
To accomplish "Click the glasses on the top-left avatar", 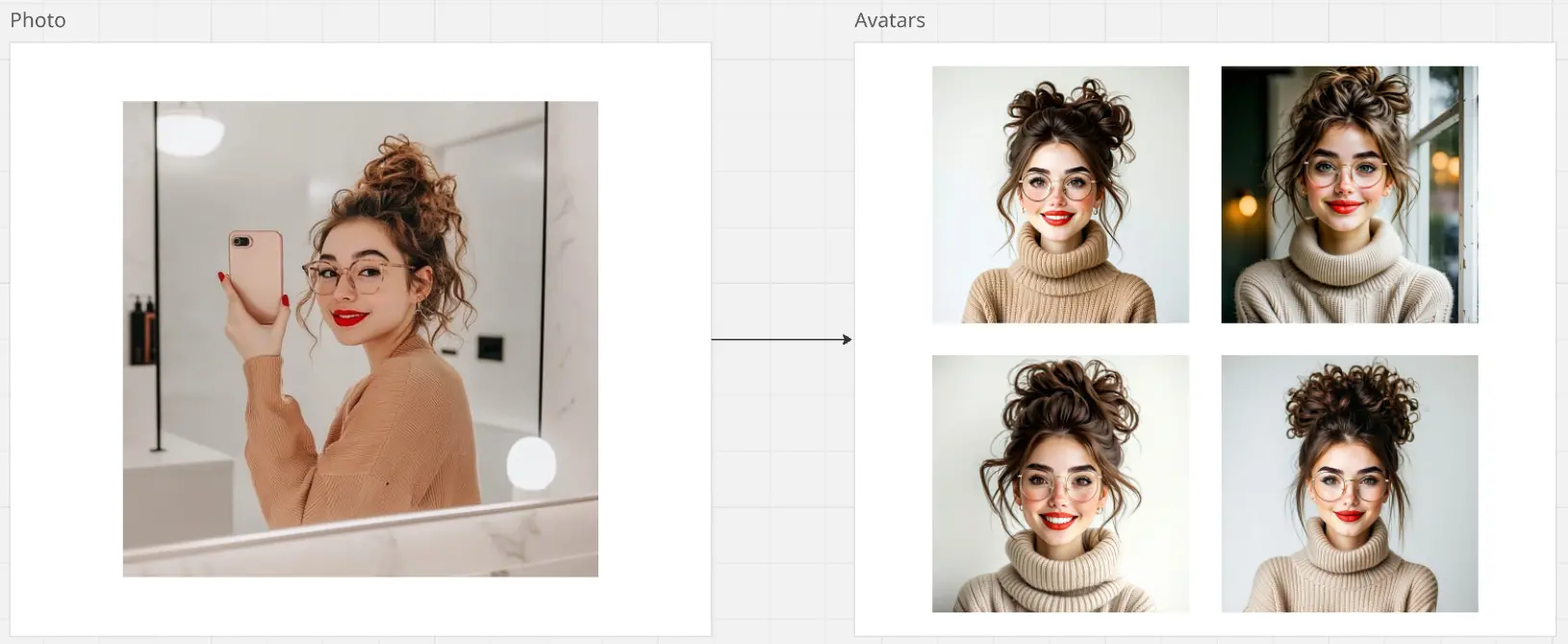I will pos(1056,186).
